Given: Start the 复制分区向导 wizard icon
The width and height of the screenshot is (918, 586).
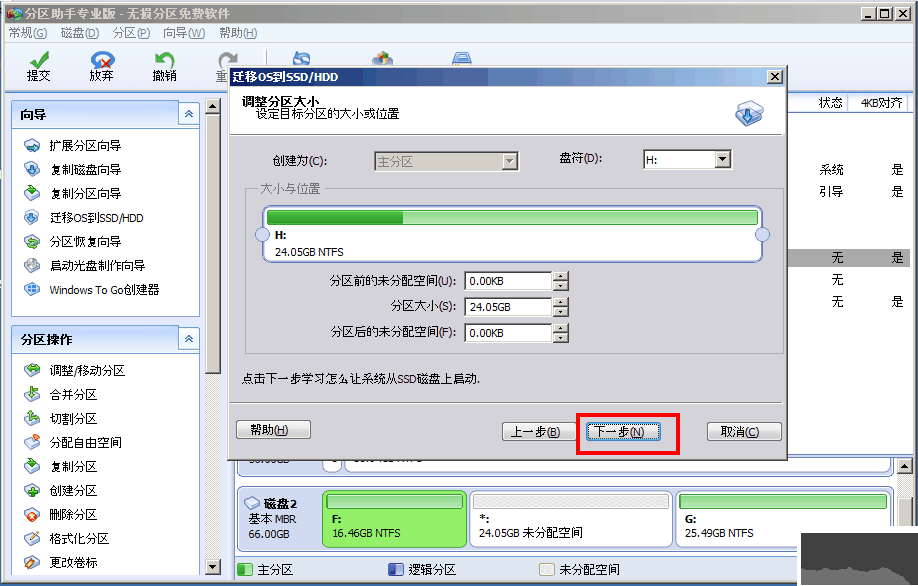Looking at the screenshot, I should pos(32,193).
